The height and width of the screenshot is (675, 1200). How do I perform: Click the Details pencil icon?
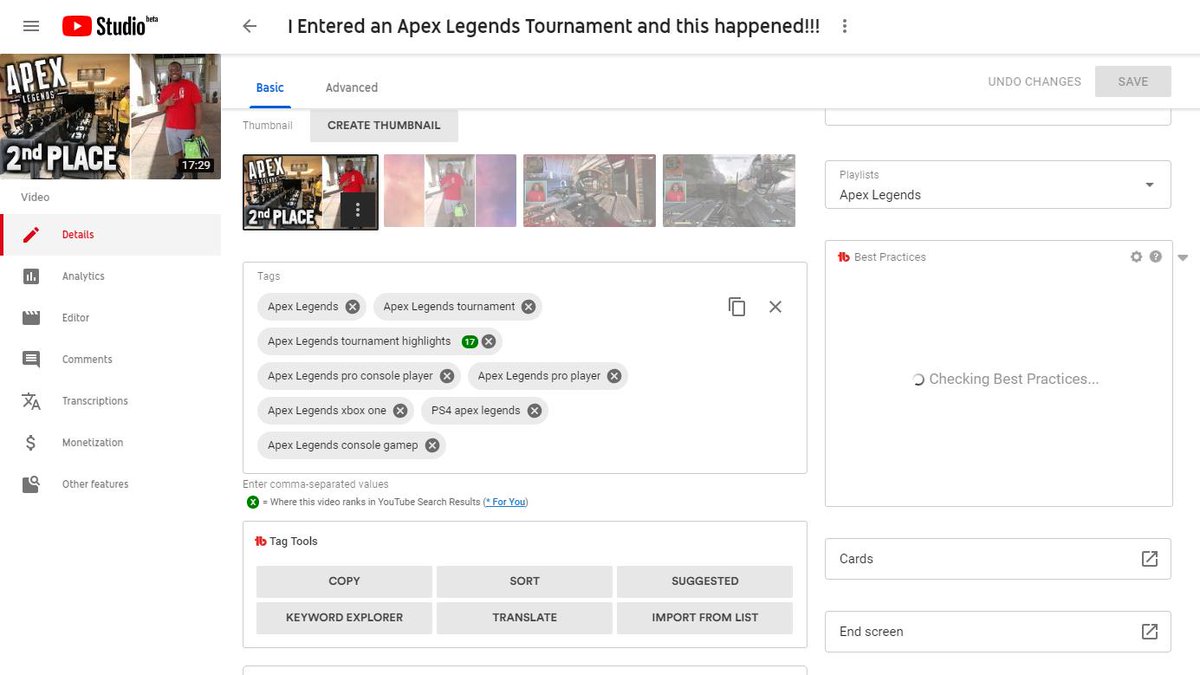tap(31, 235)
